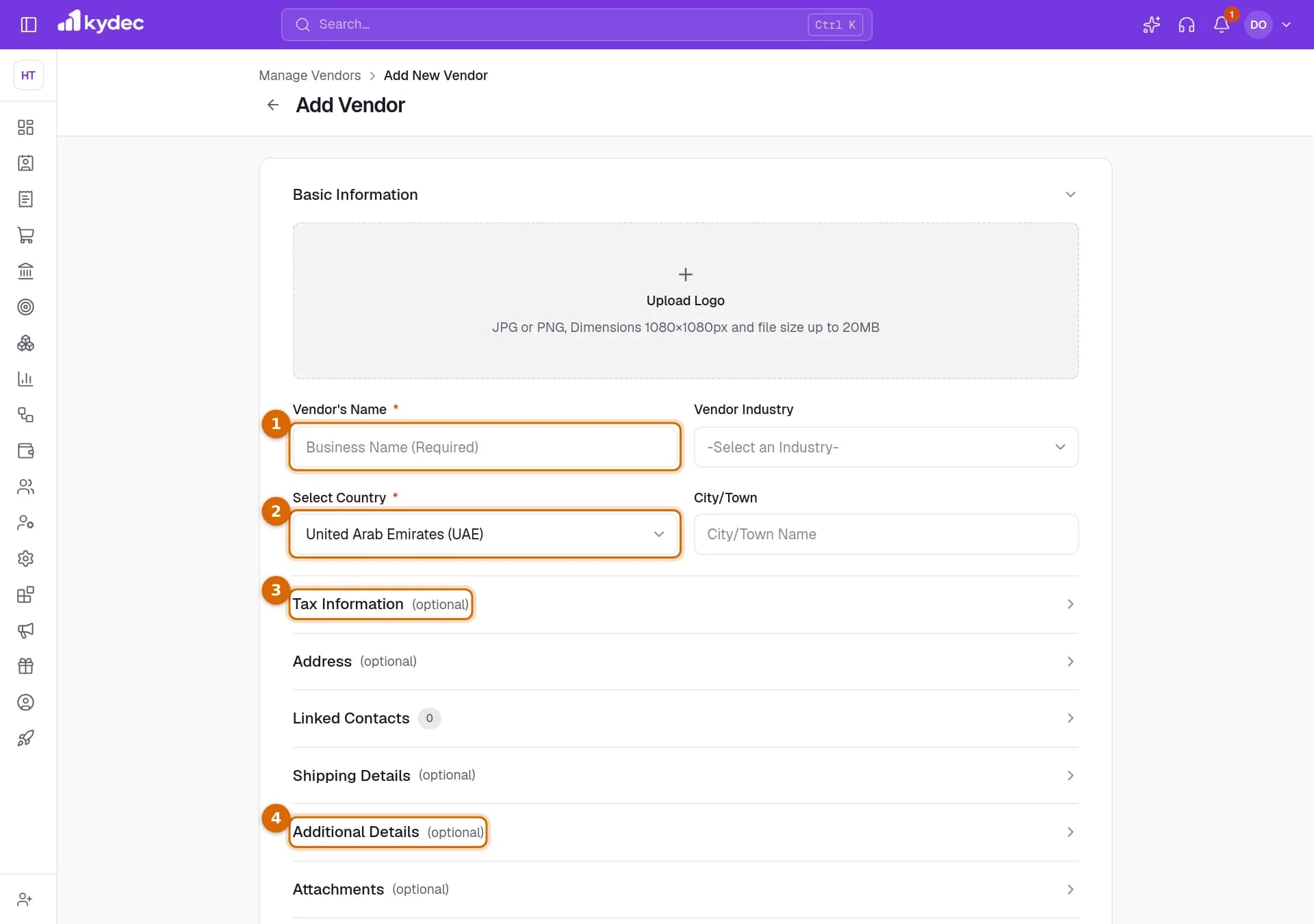Focus the City/Town Name field
The height and width of the screenshot is (924, 1314).
(x=886, y=534)
